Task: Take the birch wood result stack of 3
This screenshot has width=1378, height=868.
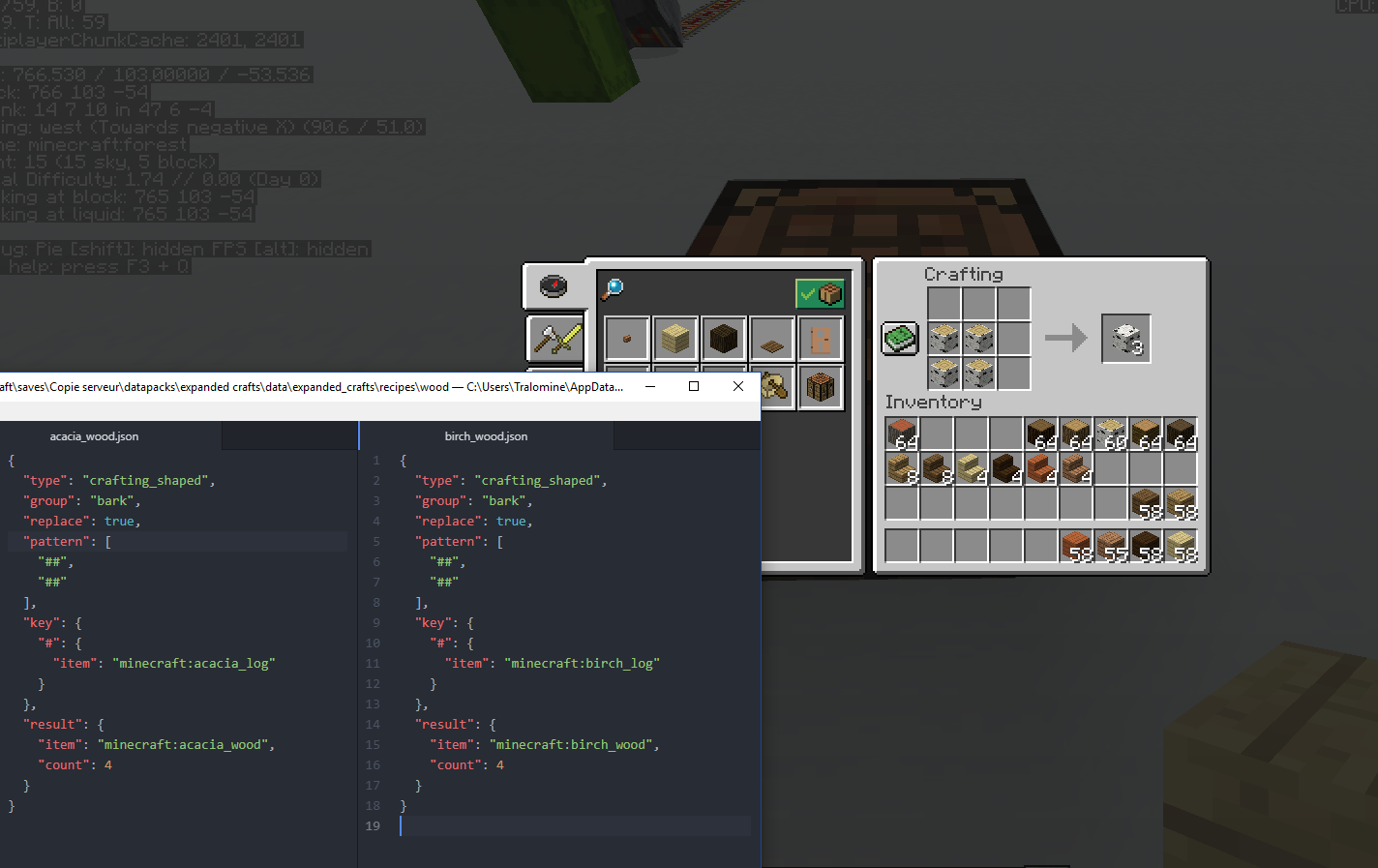Action: pyautogui.click(x=1126, y=339)
